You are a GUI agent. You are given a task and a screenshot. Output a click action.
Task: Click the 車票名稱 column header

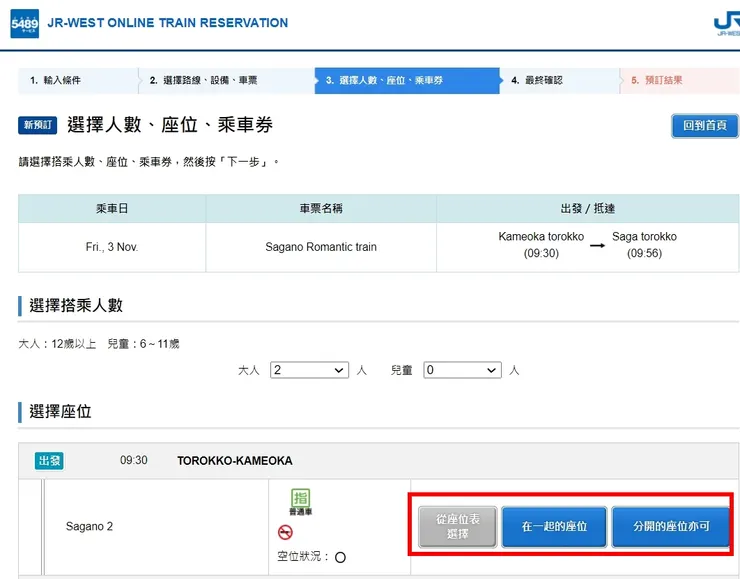coord(321,209)
